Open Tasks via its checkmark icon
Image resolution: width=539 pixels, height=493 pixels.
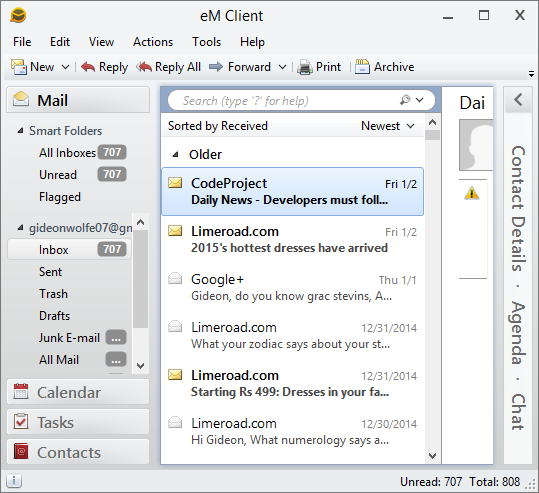21,421
